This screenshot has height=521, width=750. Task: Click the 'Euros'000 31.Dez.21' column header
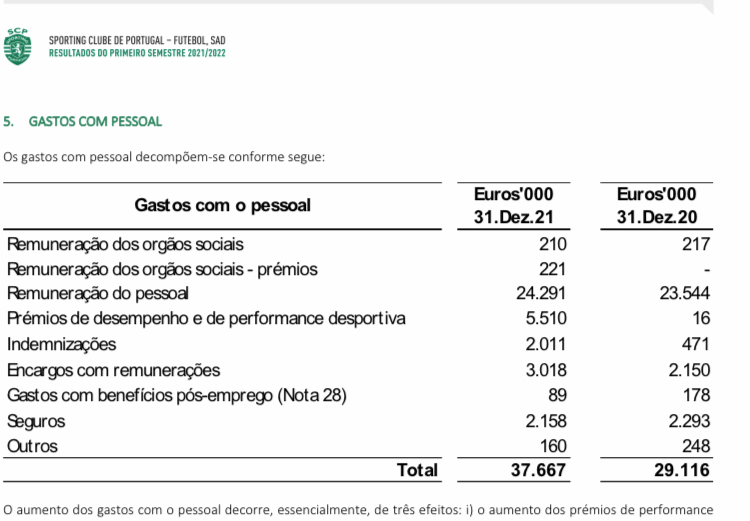(514, 206)
